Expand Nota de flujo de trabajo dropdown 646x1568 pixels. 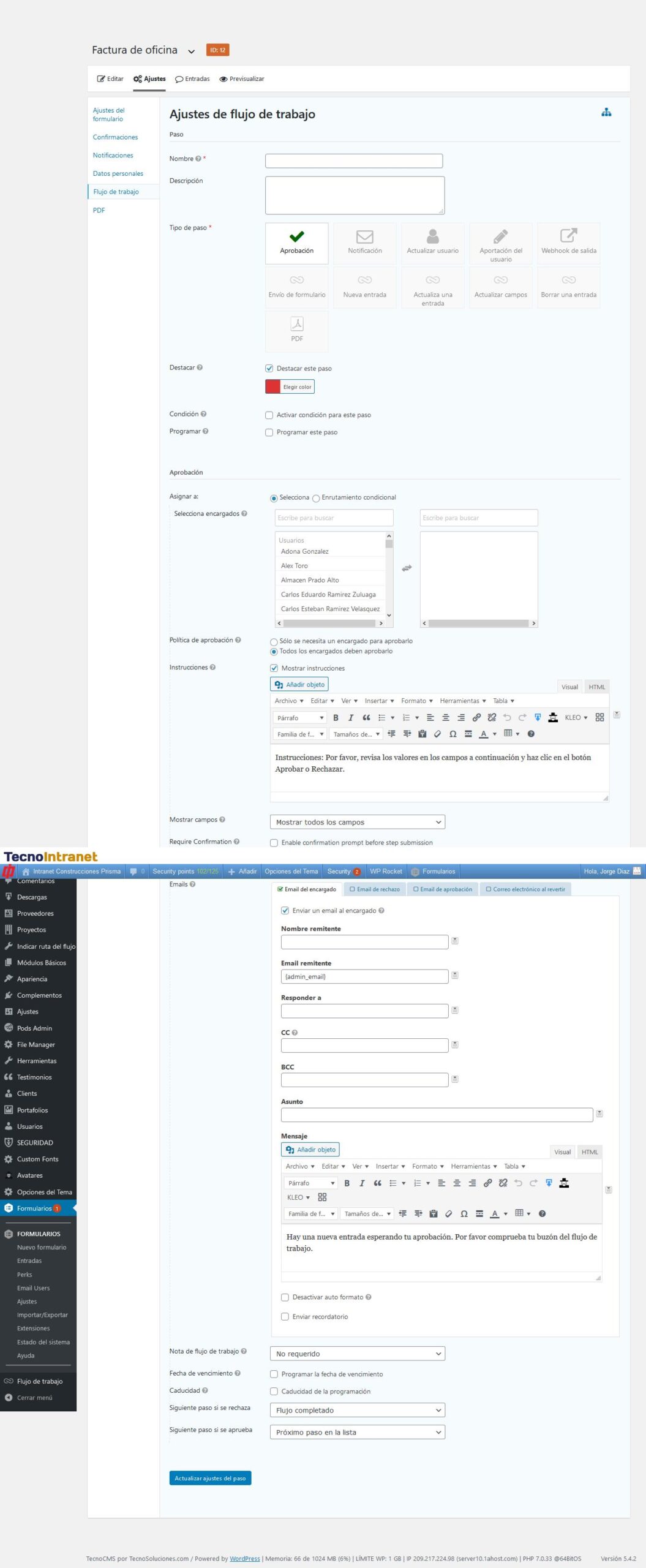click(x=357, y=1353)
